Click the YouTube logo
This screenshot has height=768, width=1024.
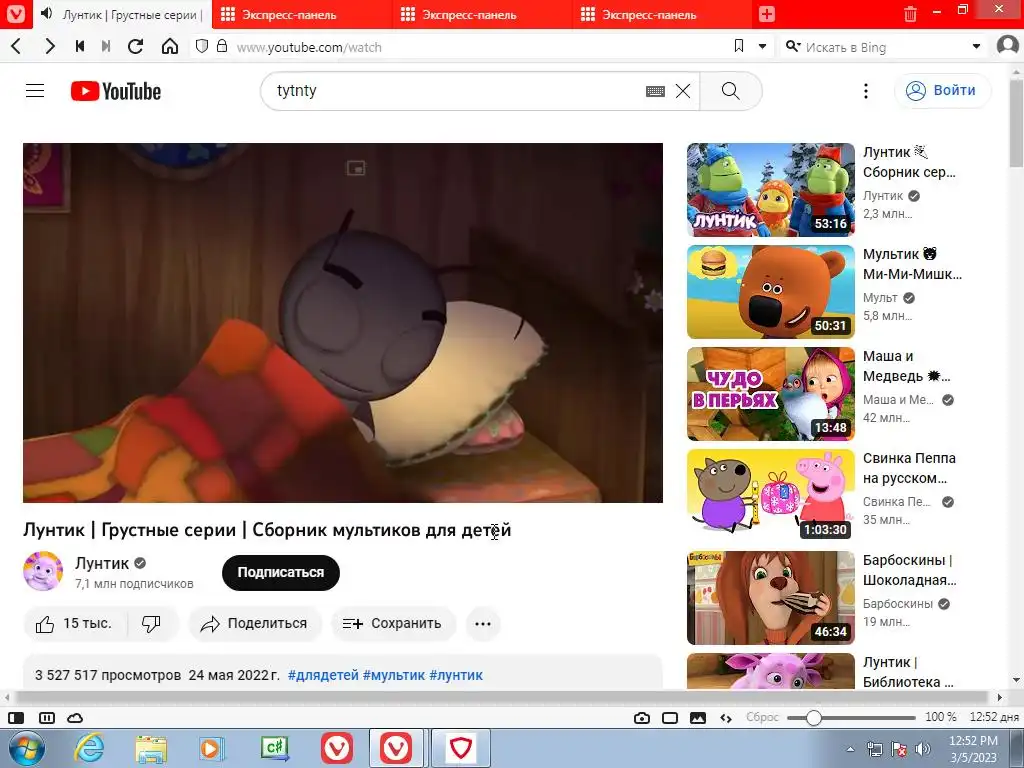click(x=116, y=91)
